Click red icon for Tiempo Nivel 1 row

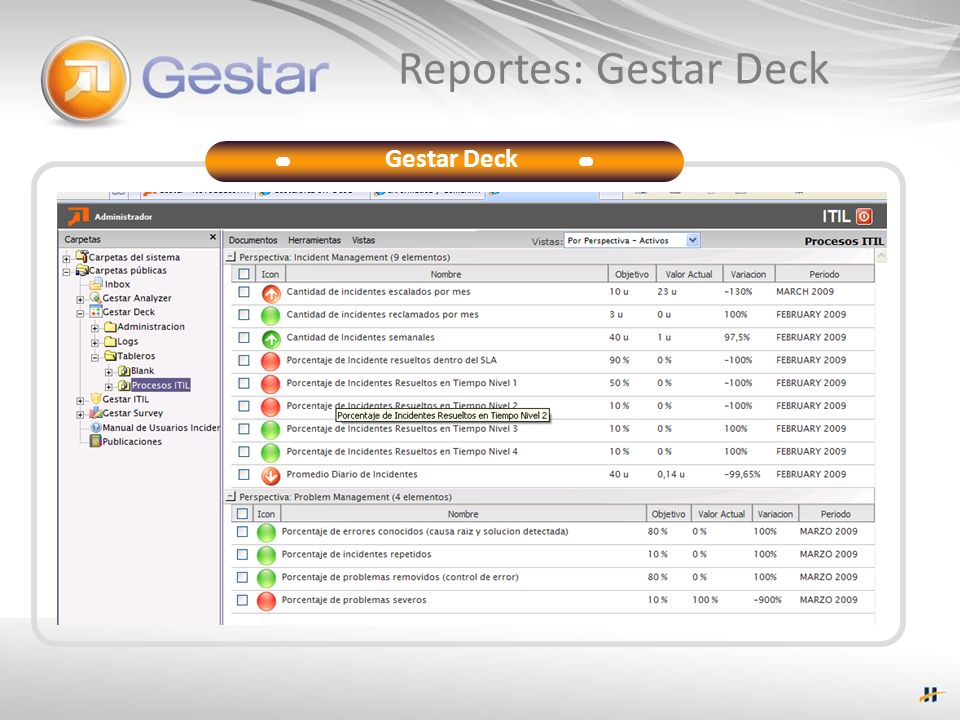coord(271,384)
